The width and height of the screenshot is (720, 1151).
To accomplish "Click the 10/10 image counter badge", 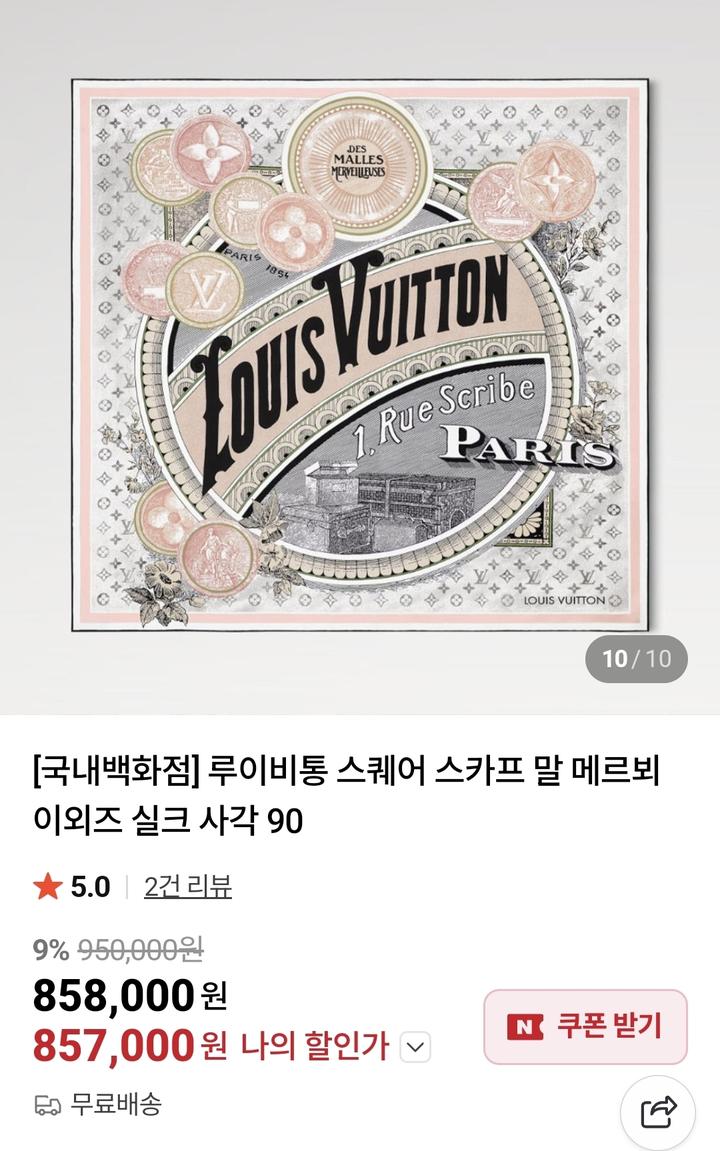I will coord(636,658).
